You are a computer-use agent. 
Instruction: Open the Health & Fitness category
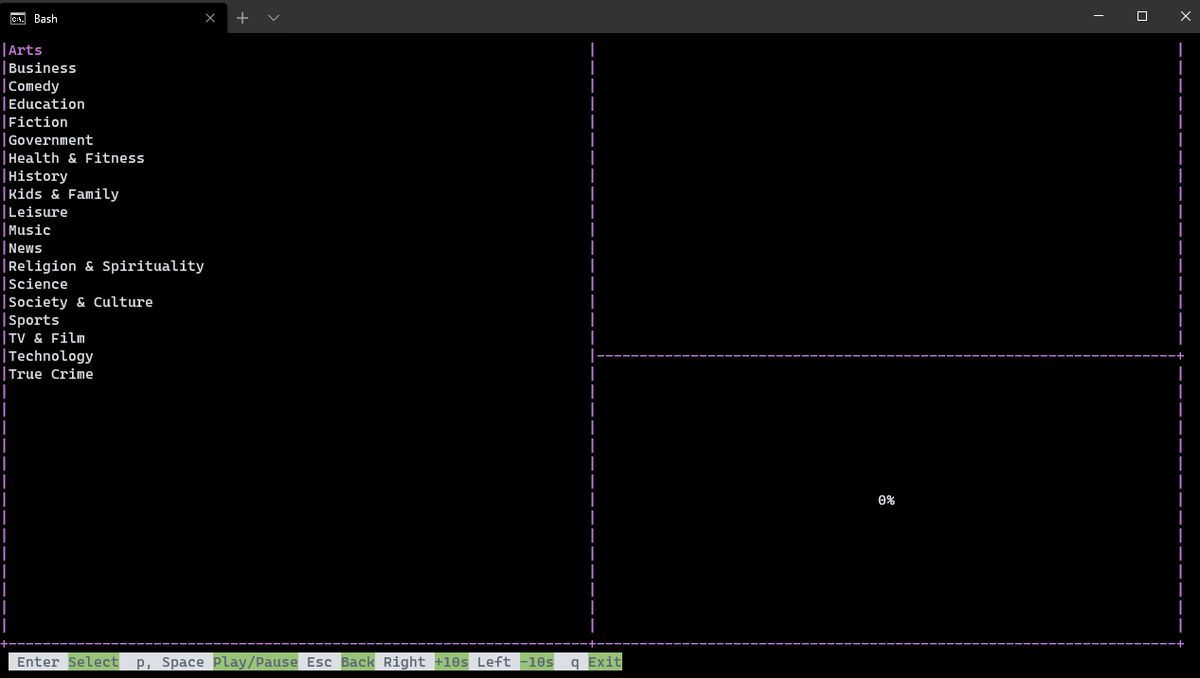(76, 158)
